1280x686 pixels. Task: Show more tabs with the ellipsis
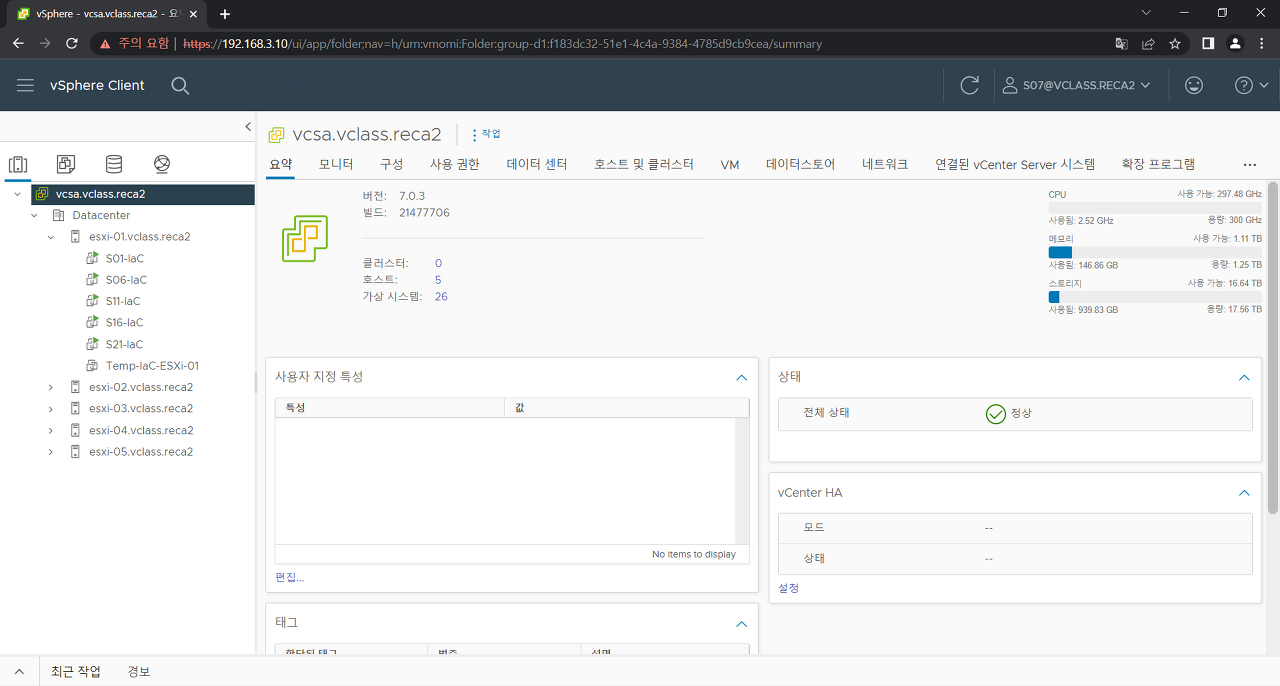coord(1250,164)
